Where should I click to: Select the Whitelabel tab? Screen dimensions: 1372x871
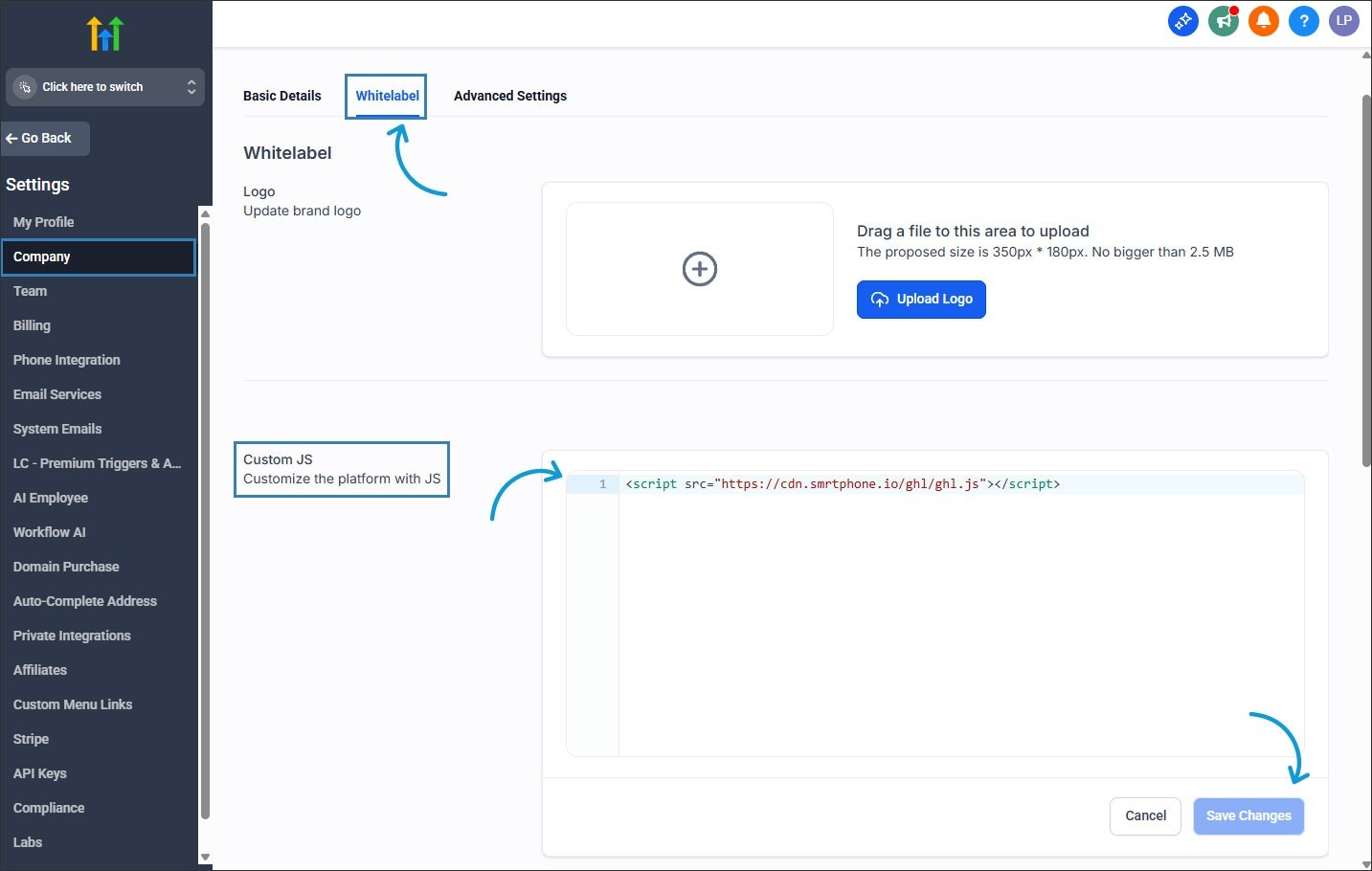tap(387, 96)
